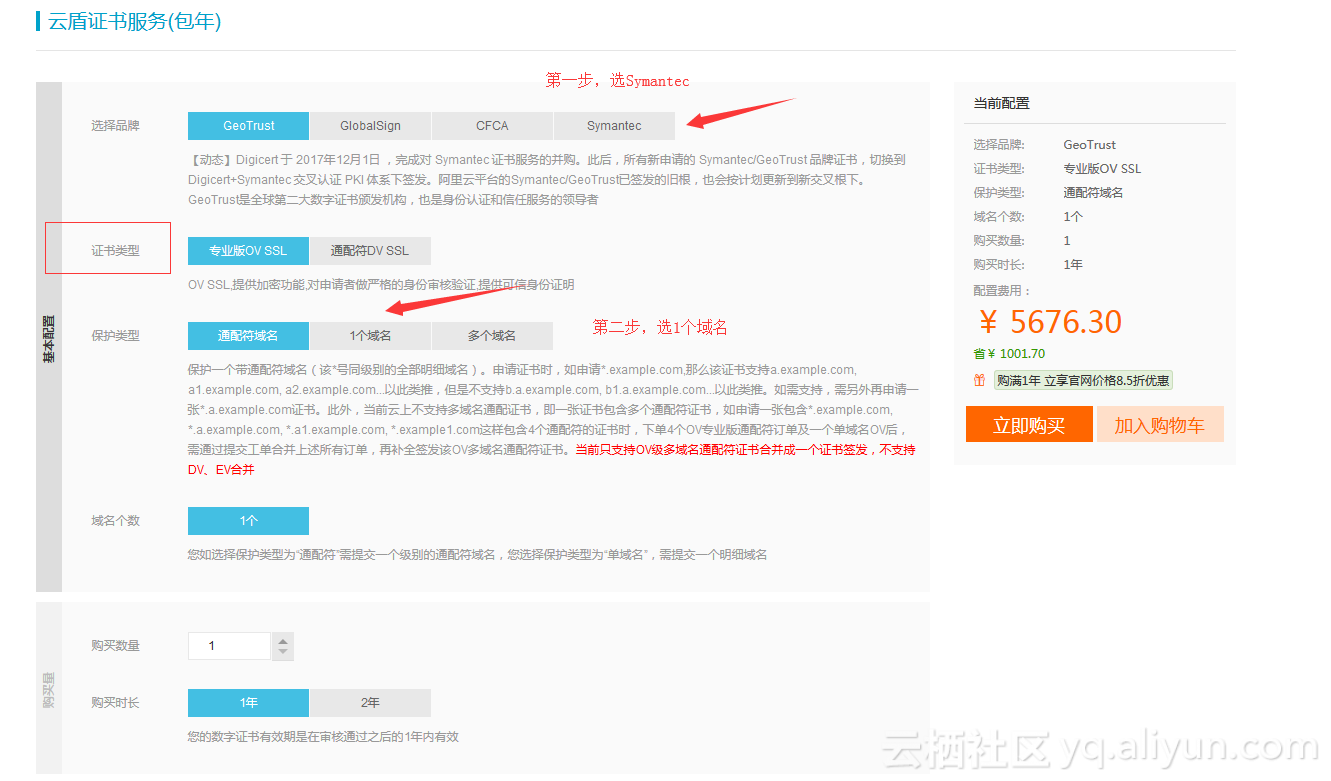Click the 购买量 section side tab
This screenshot has height=781, width=1331.
pos(49,688)
